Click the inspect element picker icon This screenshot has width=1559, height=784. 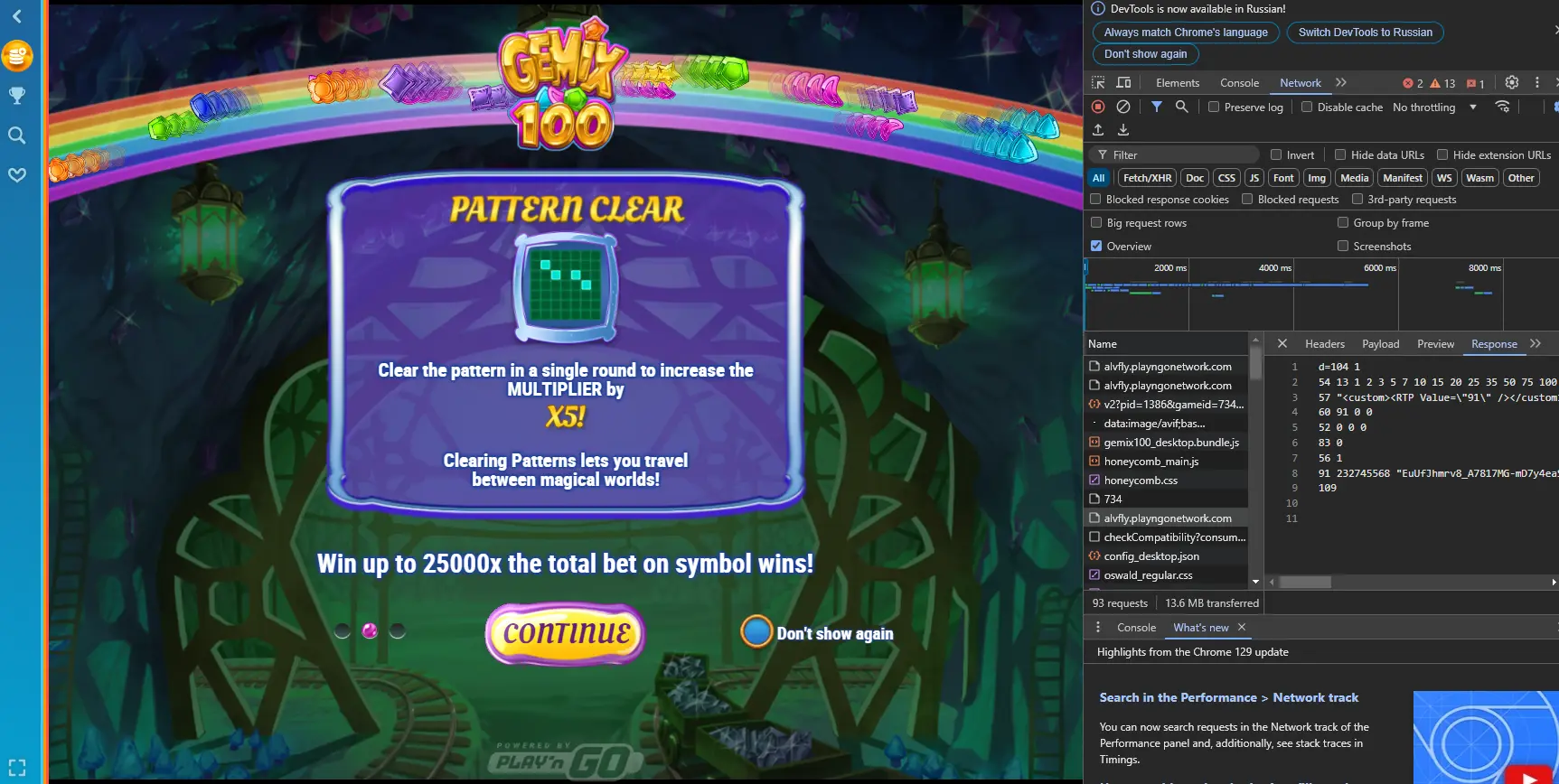(x=1098, y=82)
